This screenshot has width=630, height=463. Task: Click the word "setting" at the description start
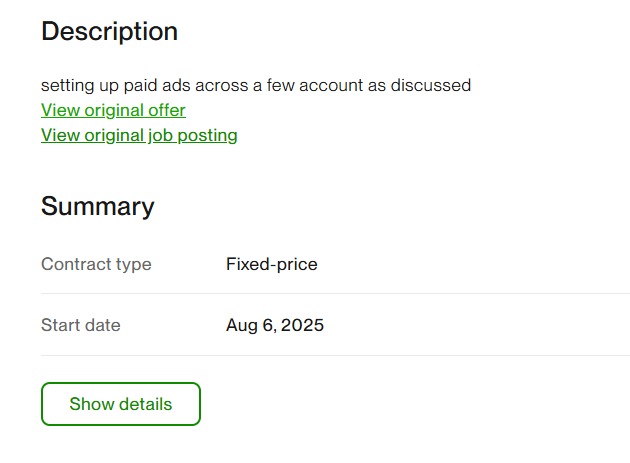(x=66, y=85)
